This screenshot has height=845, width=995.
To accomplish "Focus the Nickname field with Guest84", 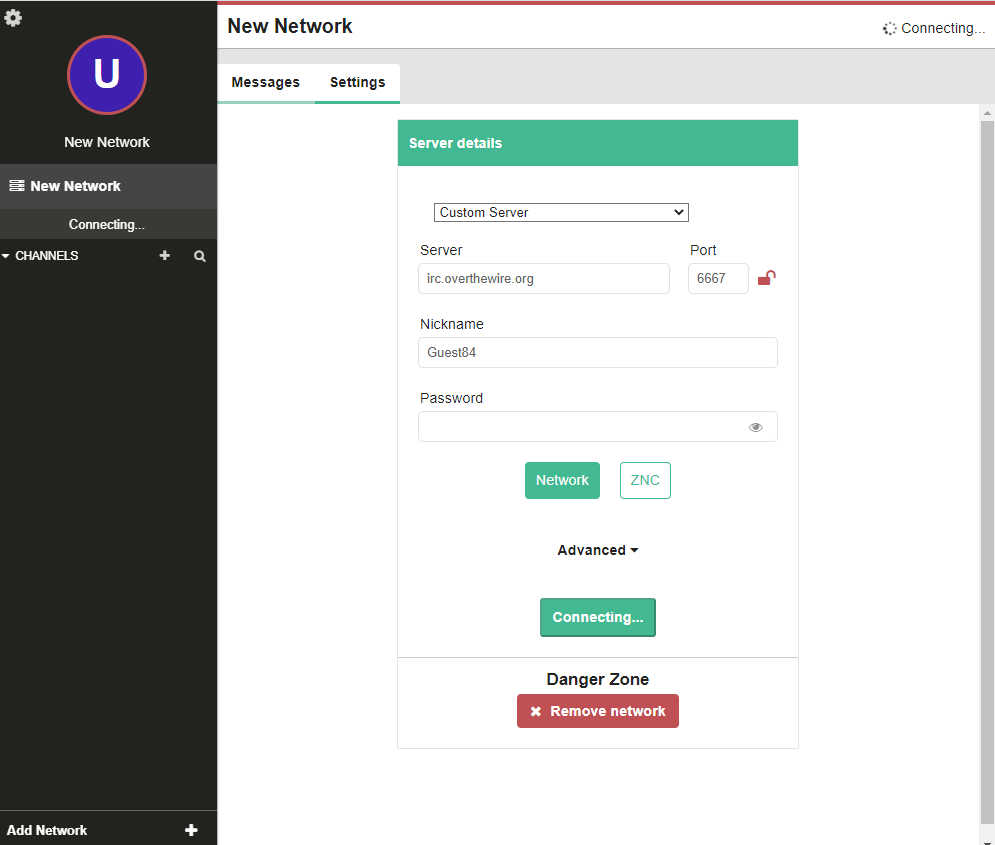I will click(598, 353).
